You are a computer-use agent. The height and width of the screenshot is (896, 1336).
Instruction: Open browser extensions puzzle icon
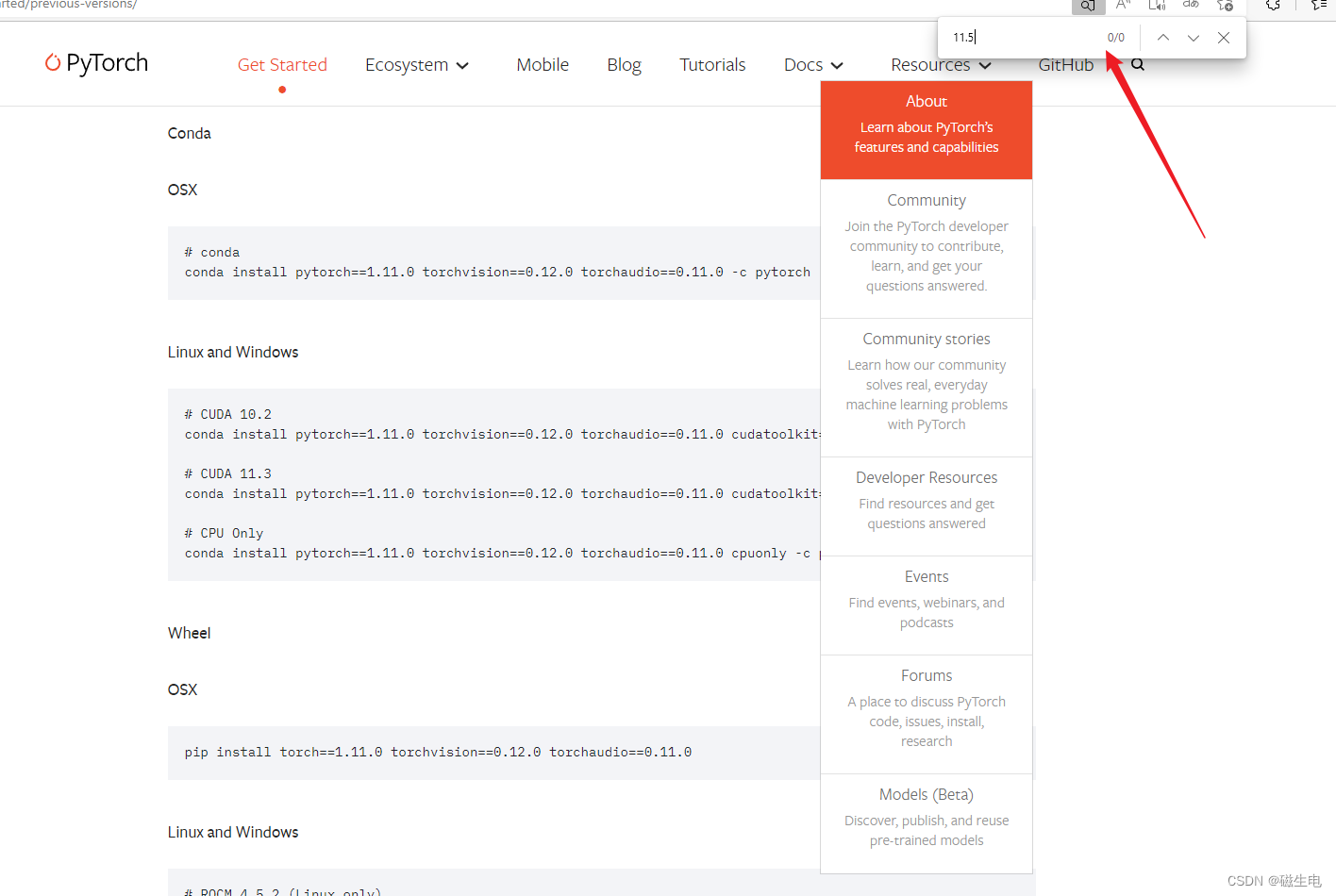1273,5
